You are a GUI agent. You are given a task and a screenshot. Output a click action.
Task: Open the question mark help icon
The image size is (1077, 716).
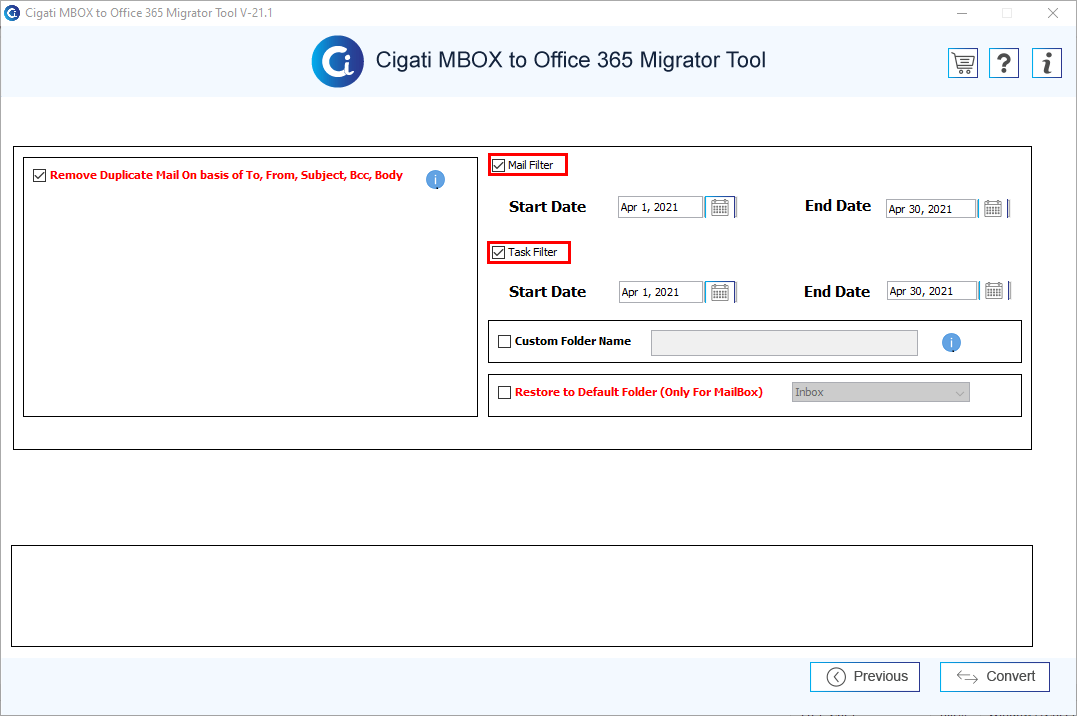[1004, 63]
